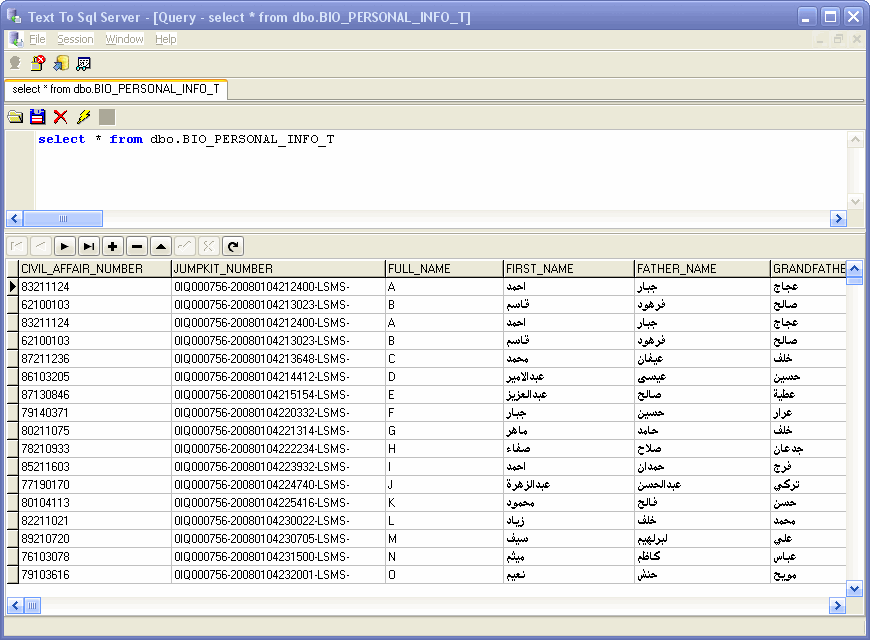This screenshot has height=640, width=870.
Task: Click the FIRST_NAME column header
Action: 568,269
